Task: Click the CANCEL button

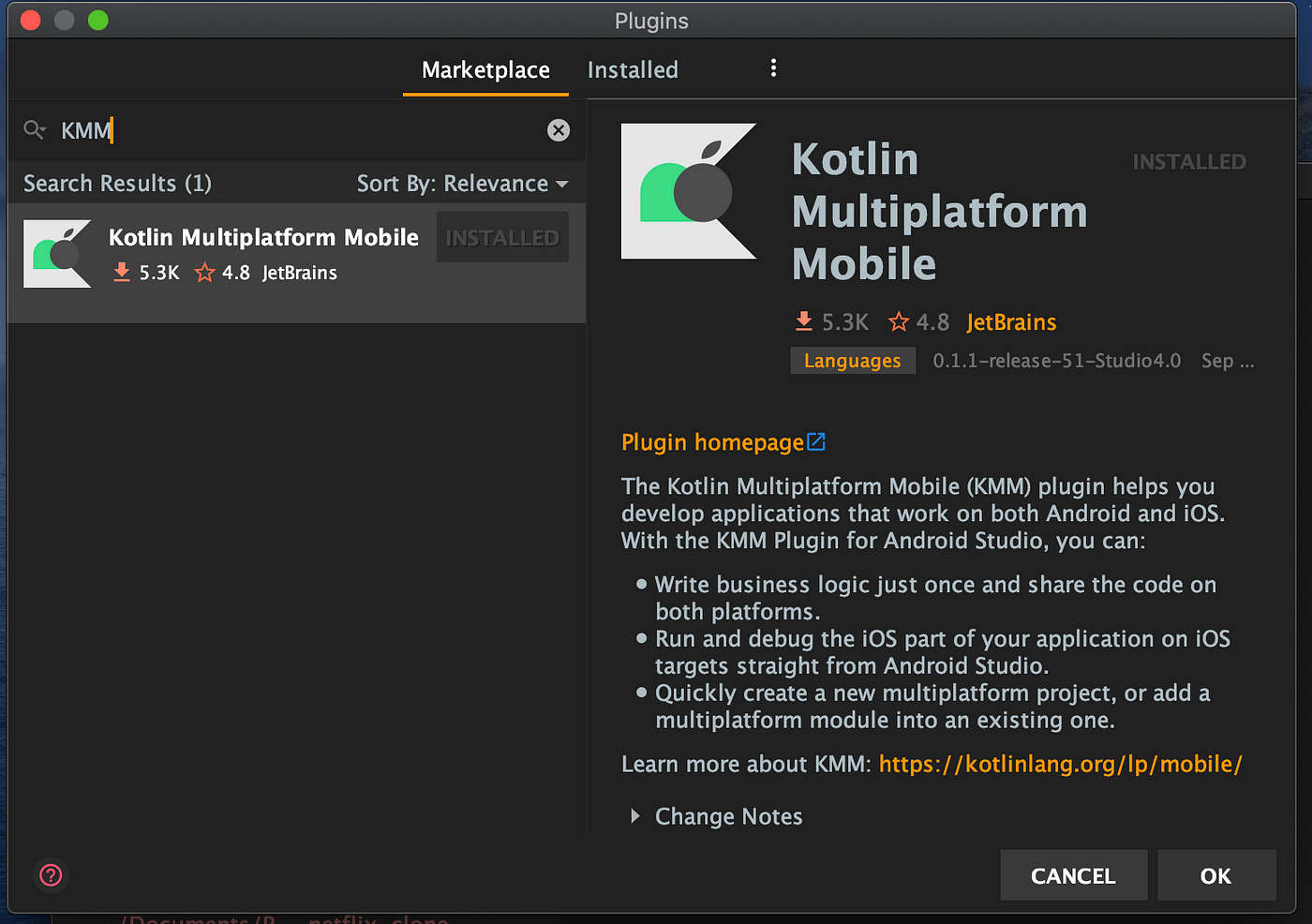Action: tap(1073, 875)
